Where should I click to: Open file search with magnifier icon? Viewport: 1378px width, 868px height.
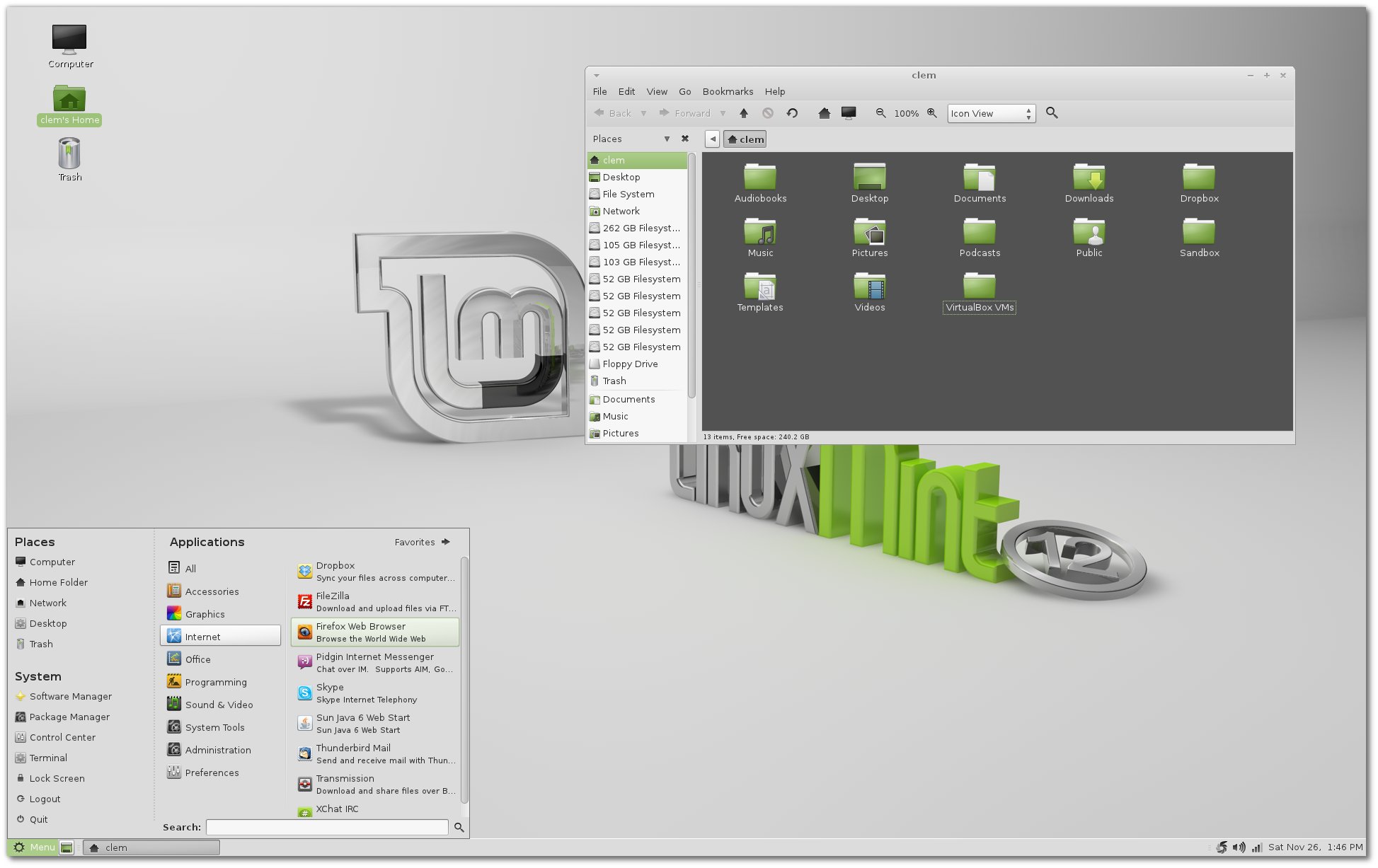1052,113
